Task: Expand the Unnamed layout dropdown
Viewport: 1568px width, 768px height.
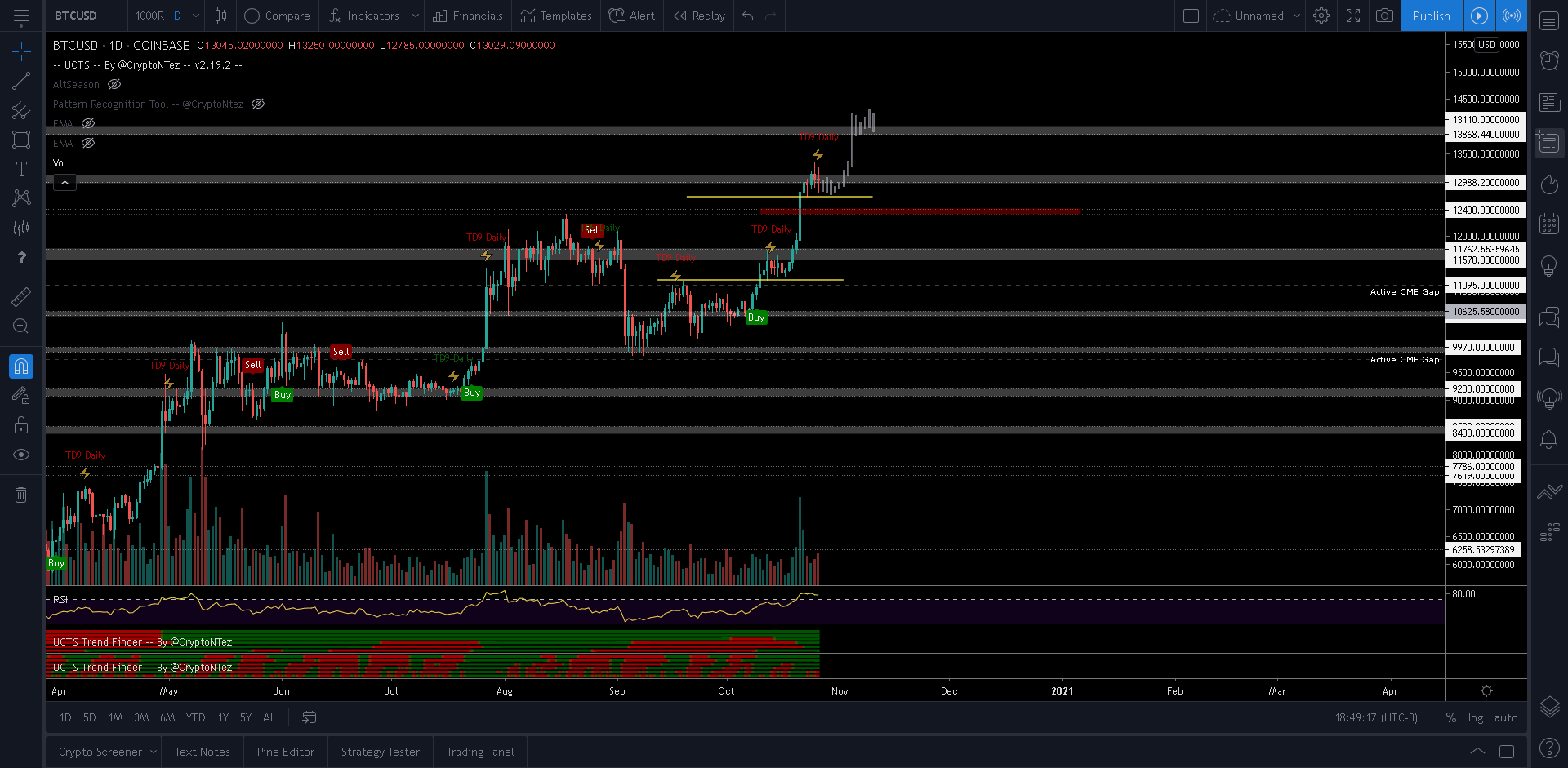Action: [x=1296, y=16]
